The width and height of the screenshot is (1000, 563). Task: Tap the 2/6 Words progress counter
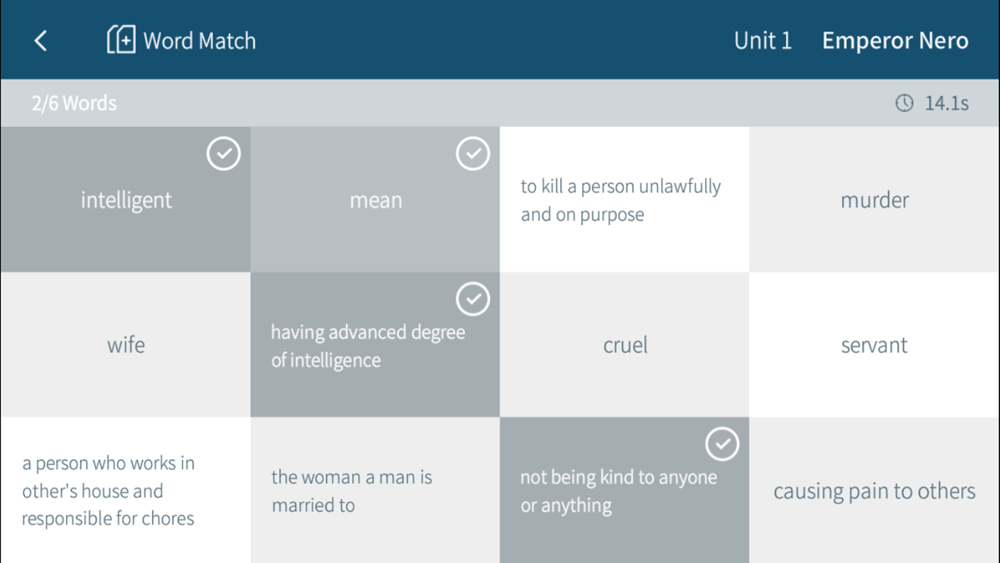(74, 103)
